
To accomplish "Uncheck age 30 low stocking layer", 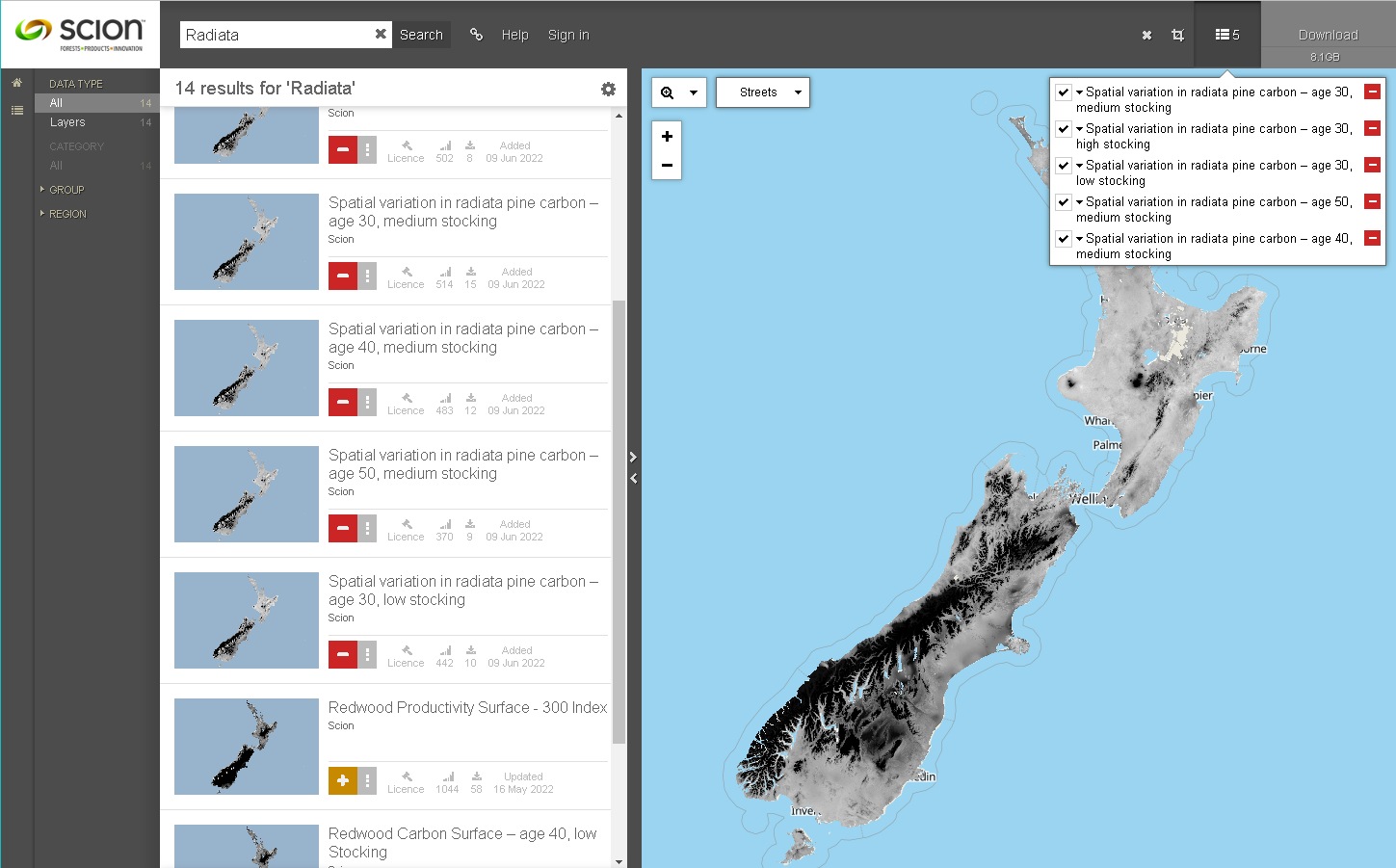I will pyautogui.click(x=1064, y=166).
